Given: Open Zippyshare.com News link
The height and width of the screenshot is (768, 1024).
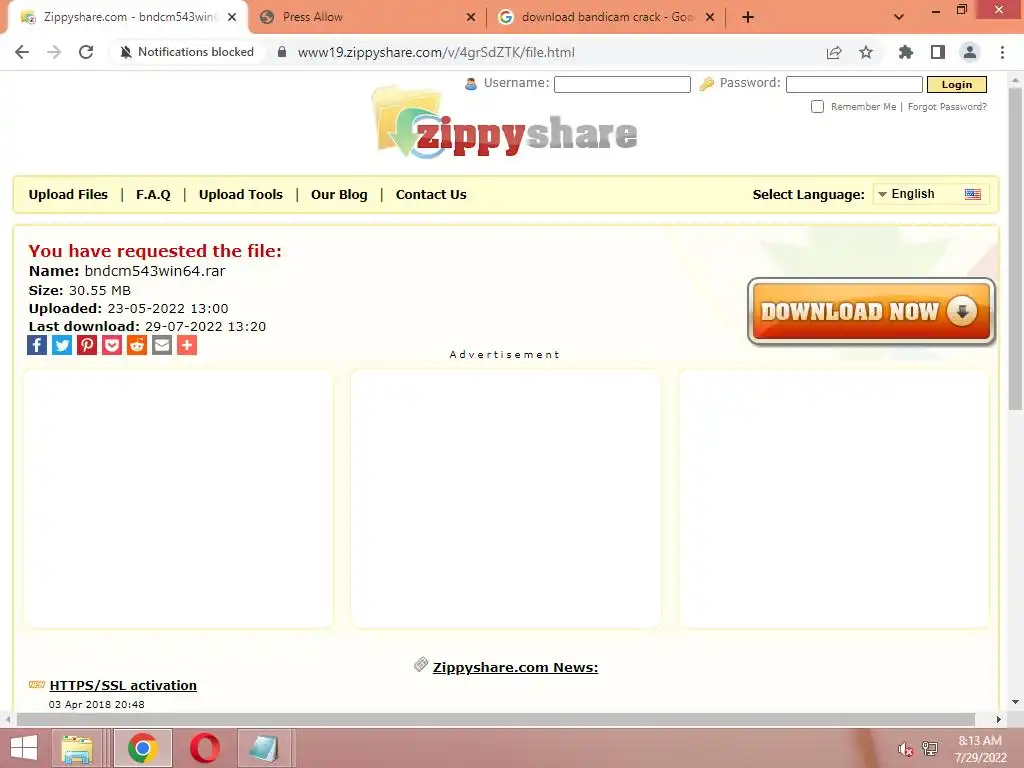Looking at the screenshot, I should click(x=515, y=667).
